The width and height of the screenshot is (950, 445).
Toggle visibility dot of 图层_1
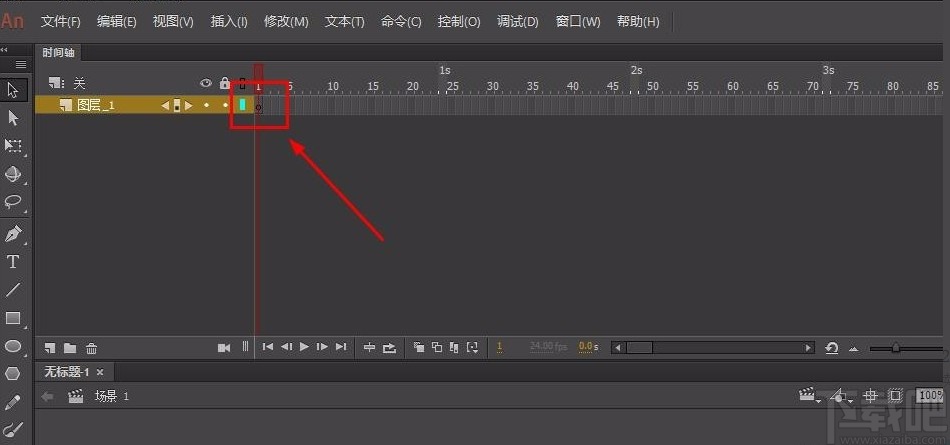point(206,105)
